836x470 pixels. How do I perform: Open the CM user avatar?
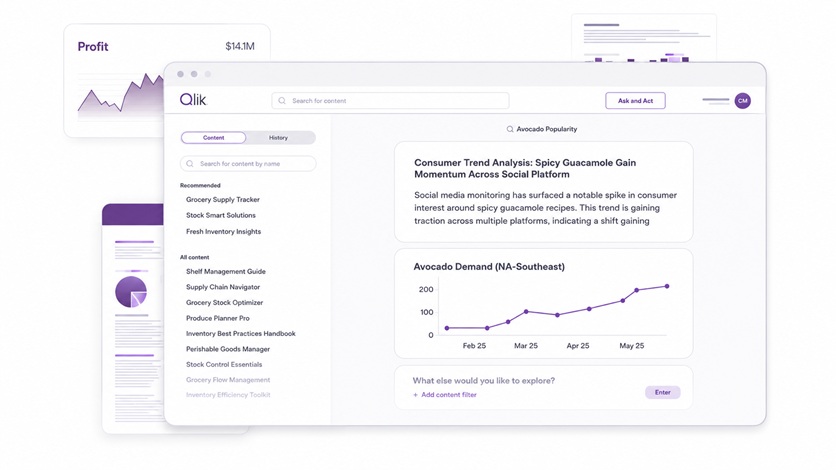tap(742, 101)
